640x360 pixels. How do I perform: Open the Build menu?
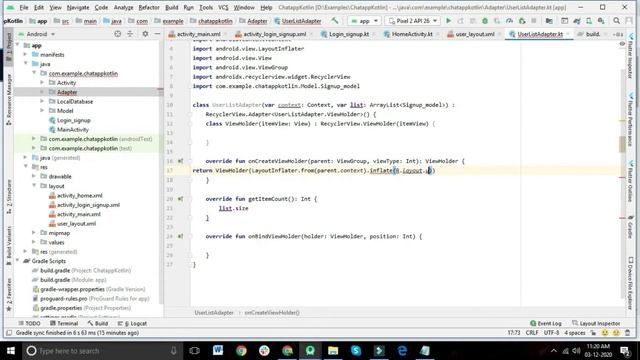(x=171, y=7)
